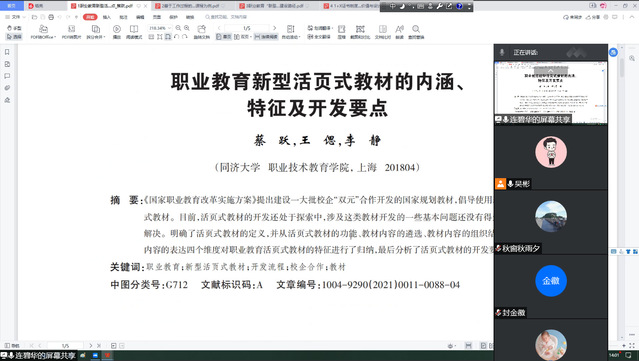
Task: Open the attachments paperclip sidebar icon
Action: click(7, 88)
